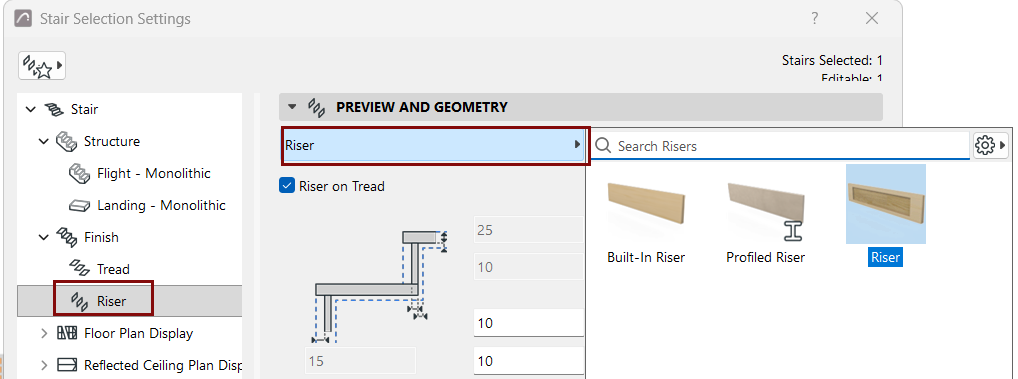The height and width of the screenshot is (379, 1018).
Task: Click the Landing - Monolithic slab icon
Action: [x=79, y=206]
